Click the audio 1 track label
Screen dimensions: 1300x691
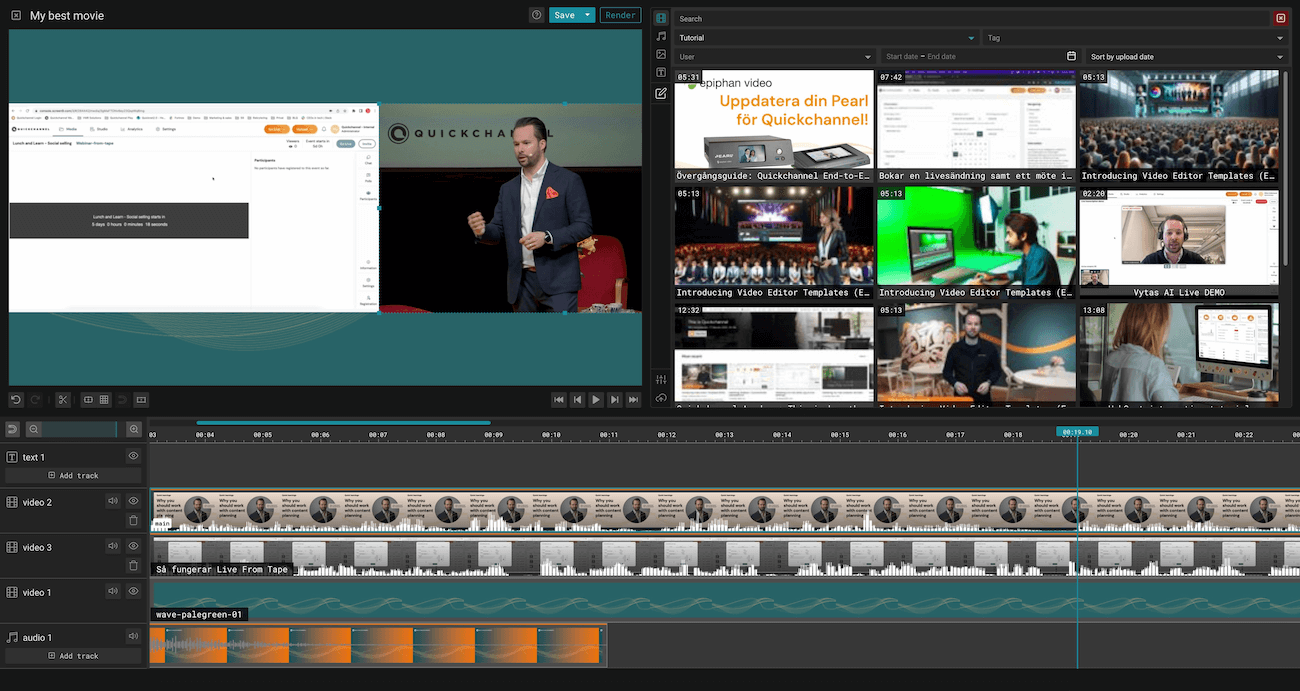click(x=37, y=637)
